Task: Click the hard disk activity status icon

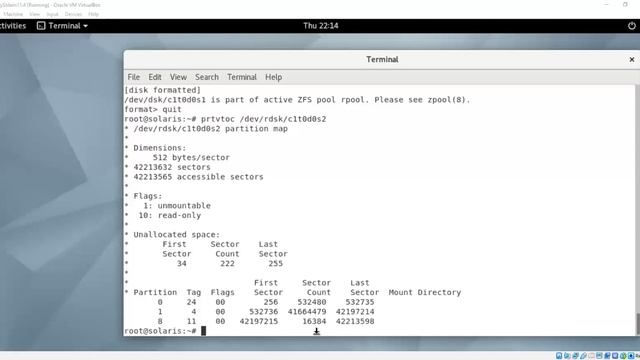Action: [x=559, y=356]
